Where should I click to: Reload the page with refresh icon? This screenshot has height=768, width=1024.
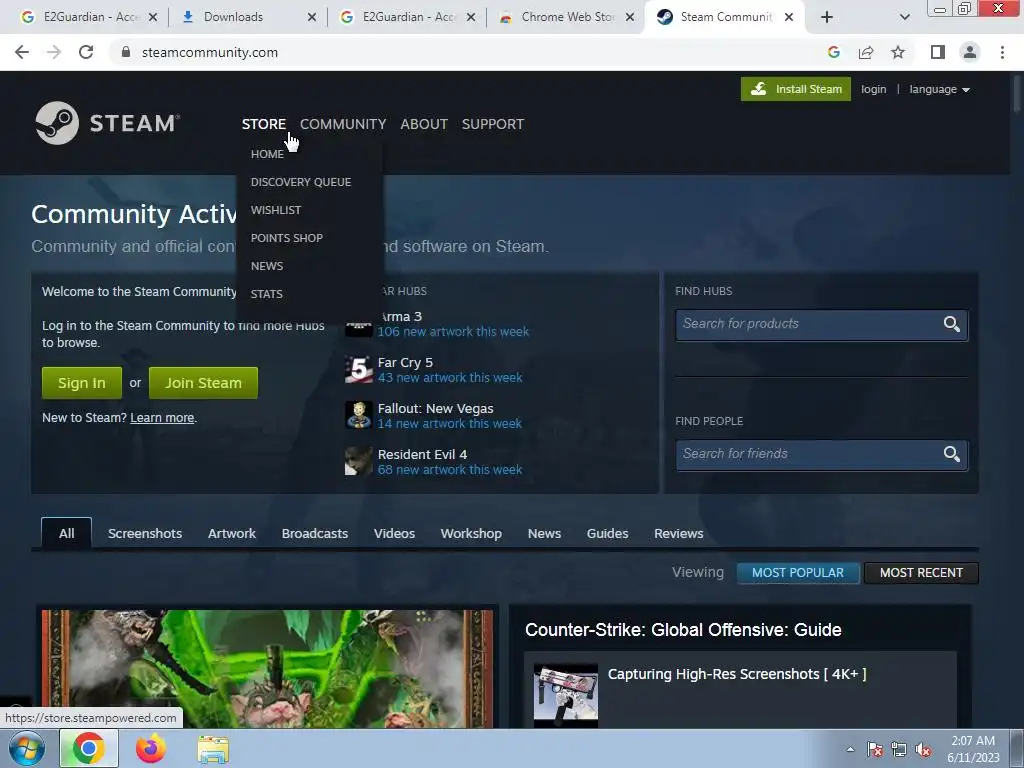(86, 52)
